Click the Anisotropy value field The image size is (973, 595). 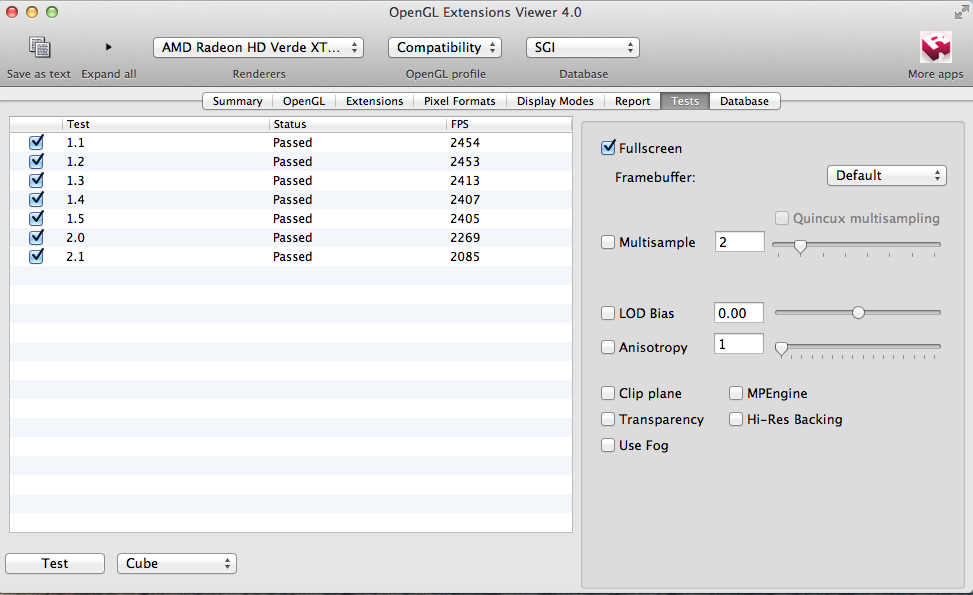739,344
